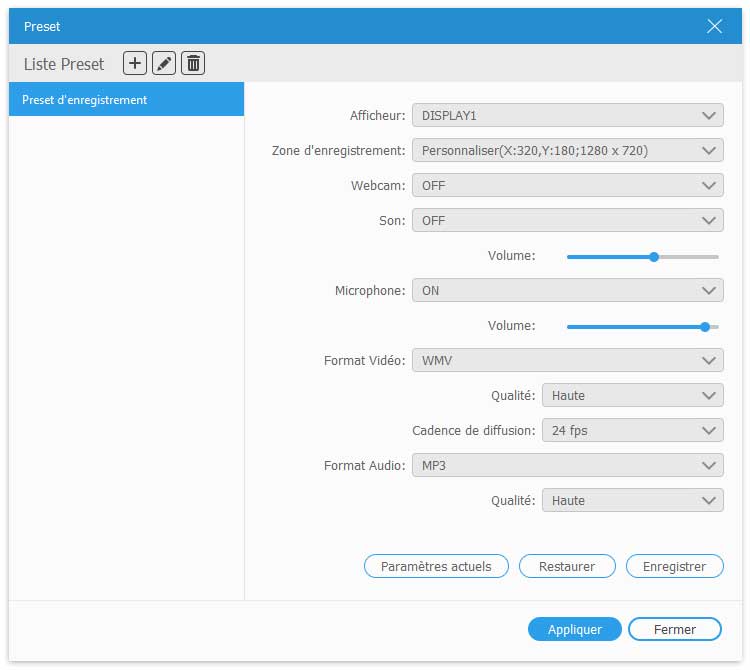Click the delete preset trash icon
750x670 pixels.
tap(193, 64)
